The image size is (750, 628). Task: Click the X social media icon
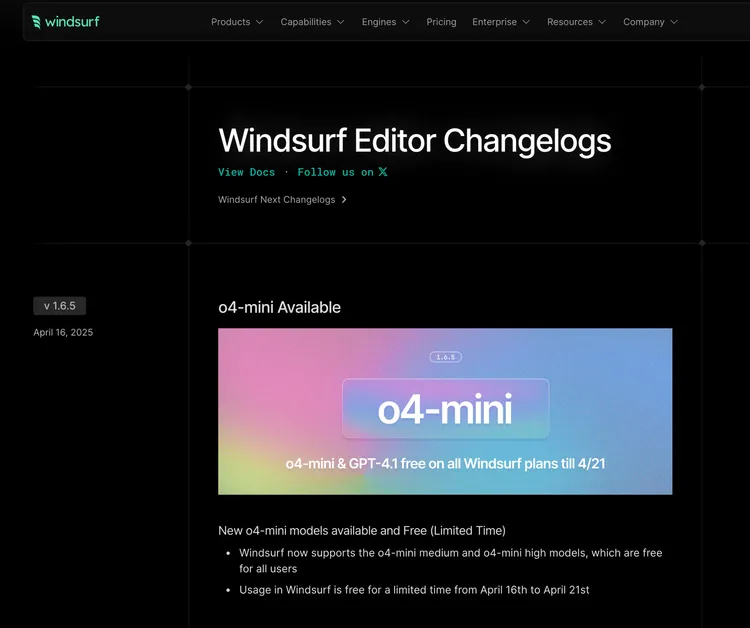point(383,172)
